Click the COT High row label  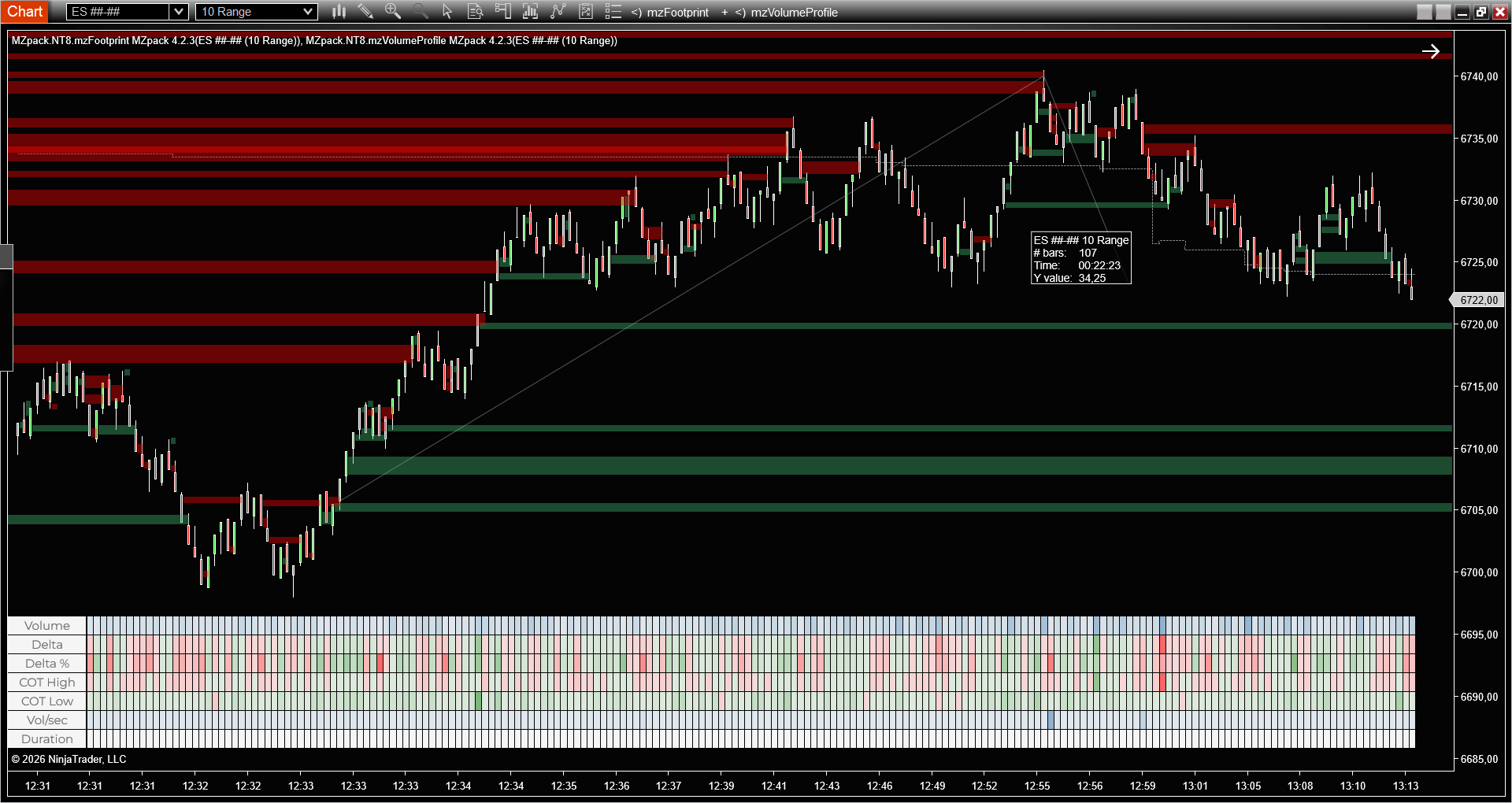point(47,683)
